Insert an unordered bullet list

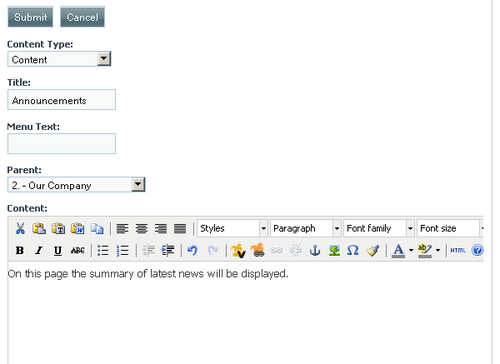pos(103,250)
